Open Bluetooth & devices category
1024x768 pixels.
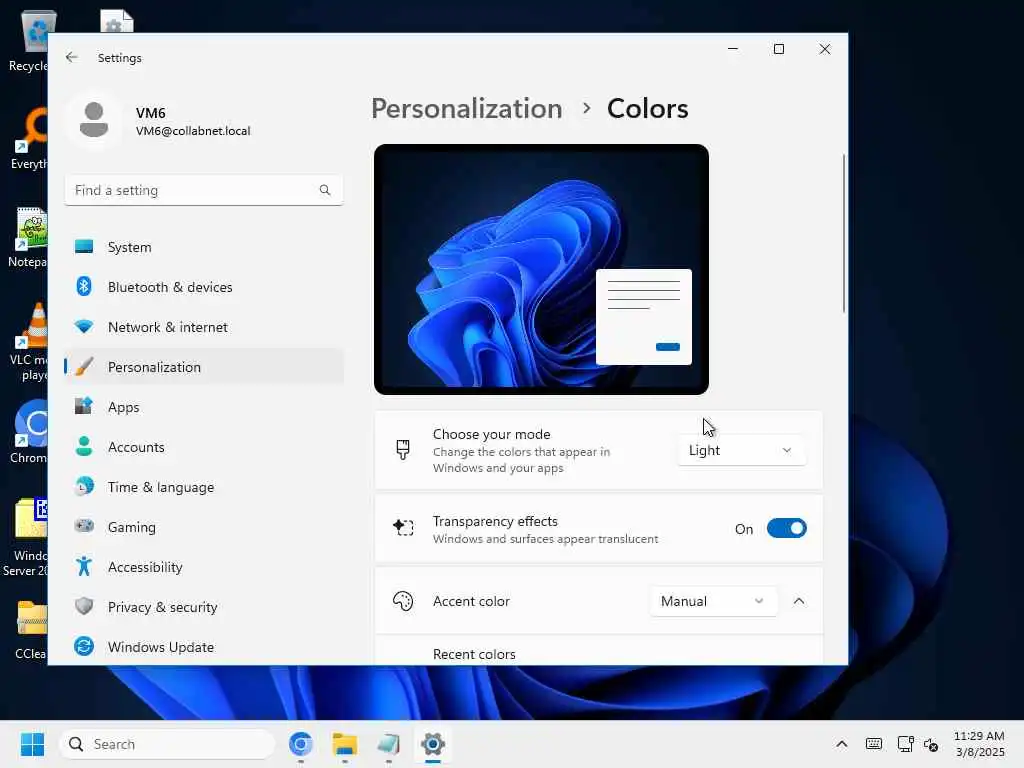click(x=204, y=287)
